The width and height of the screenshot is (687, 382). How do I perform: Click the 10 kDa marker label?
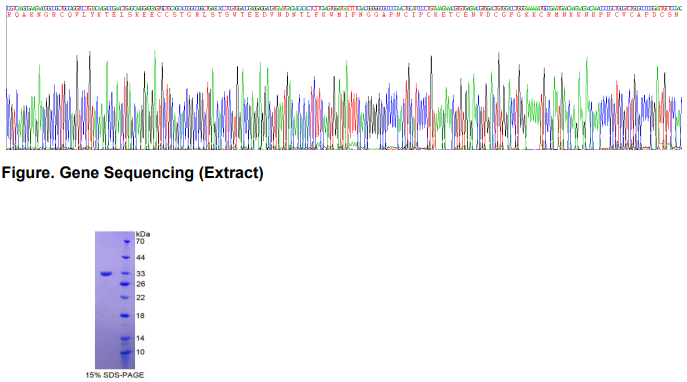[140, 352]
